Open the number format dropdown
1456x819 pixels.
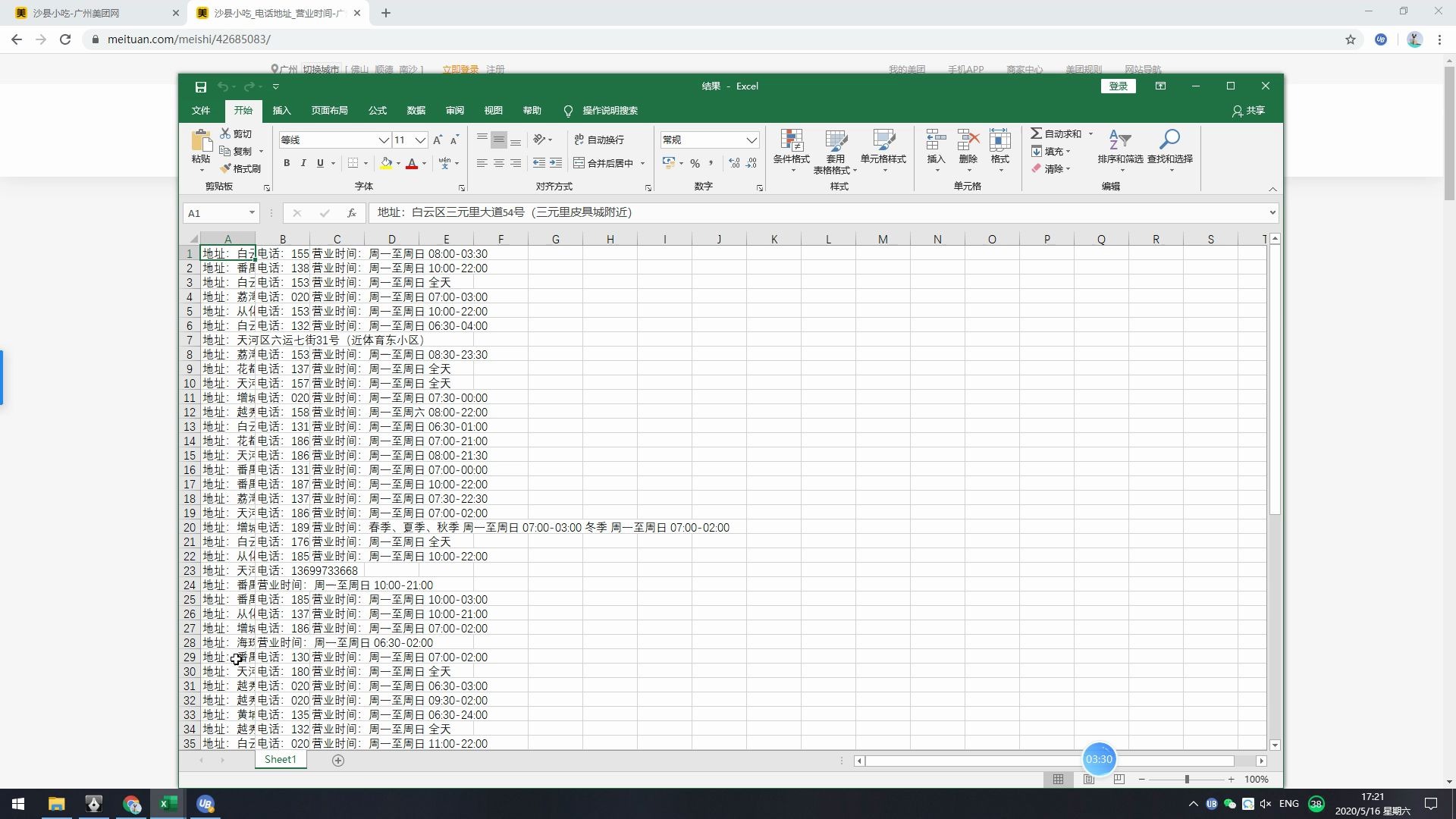coord(751,140)
